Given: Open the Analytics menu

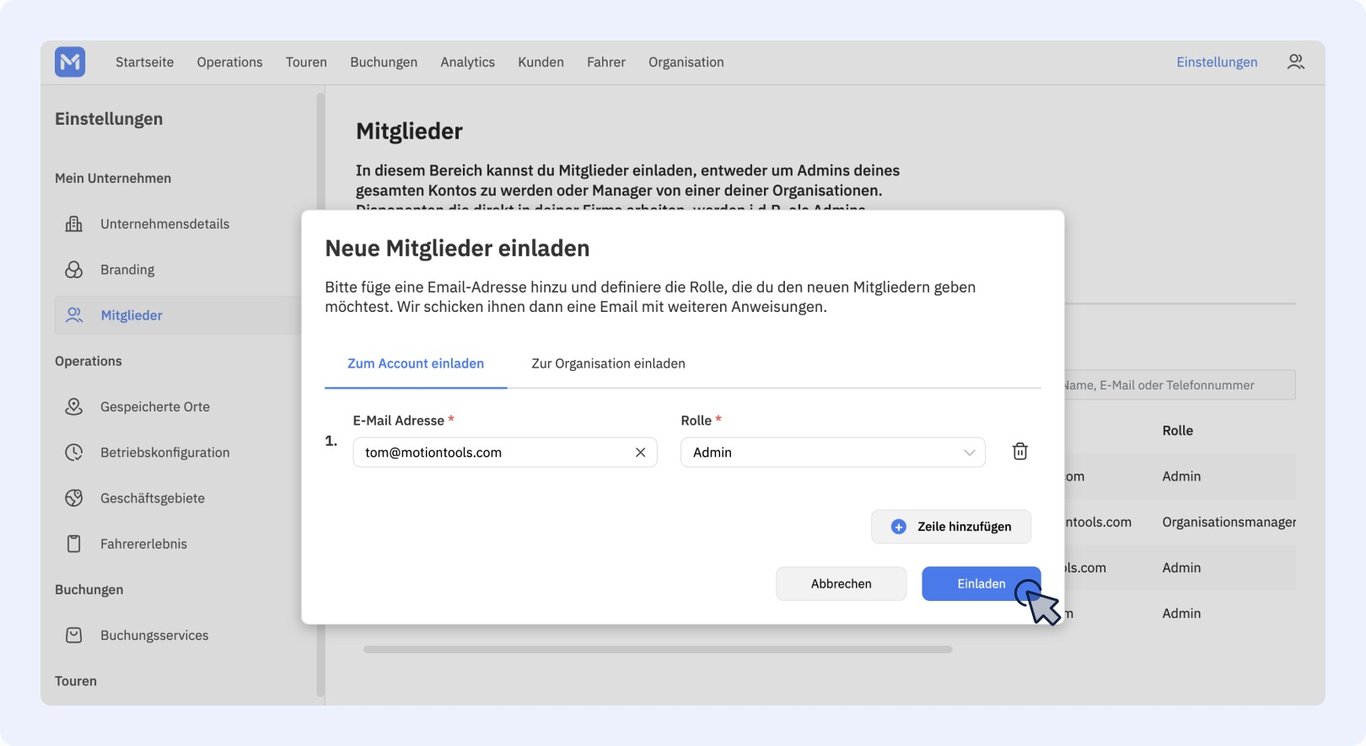Looking at the screenshot, I should click(x=468, y=62).
